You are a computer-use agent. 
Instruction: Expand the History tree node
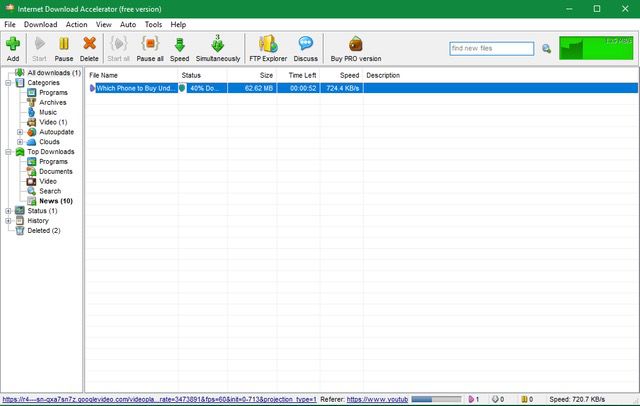coord(8,221)
